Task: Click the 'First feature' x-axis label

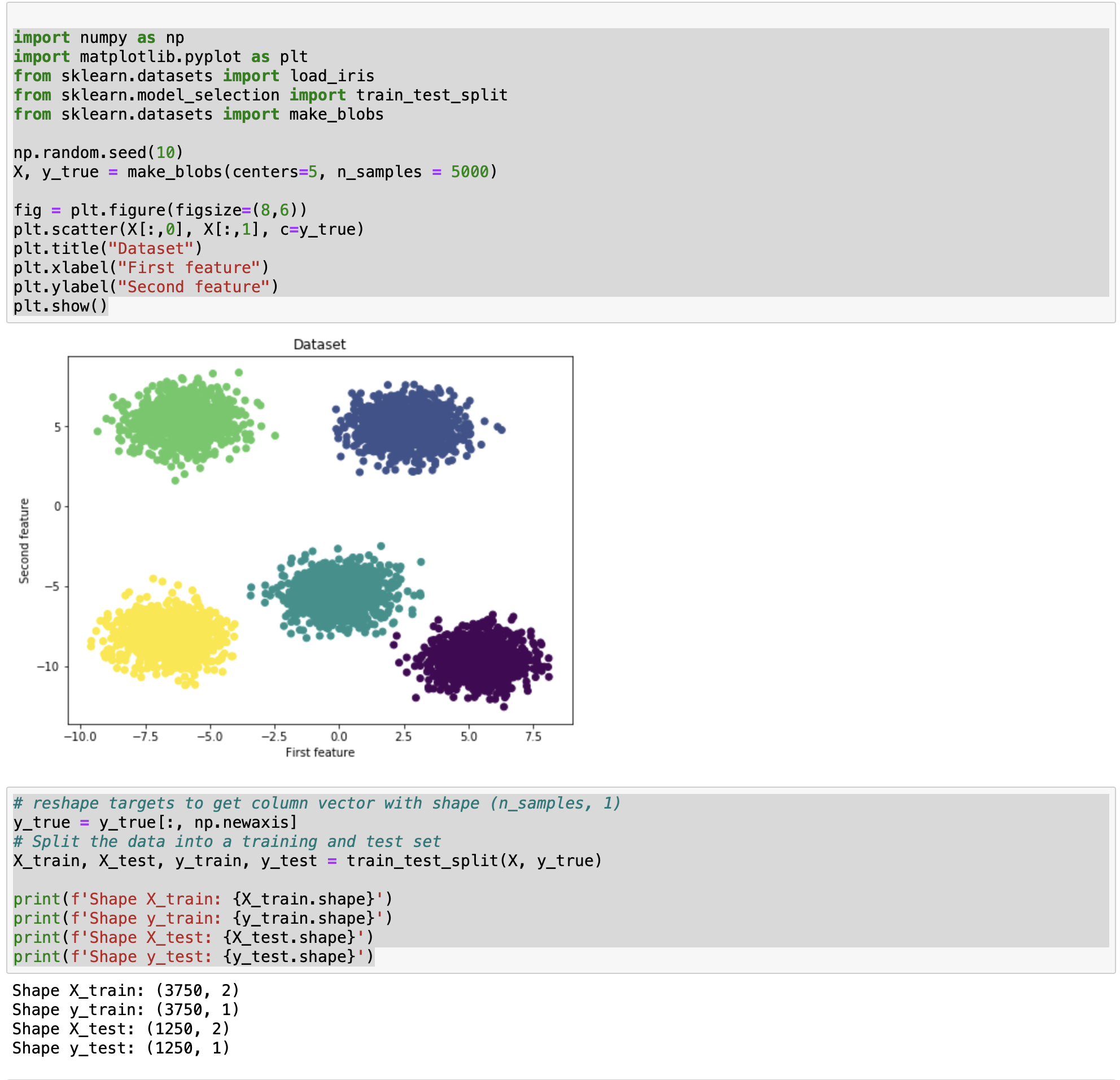Action: (x=320, y=752)
